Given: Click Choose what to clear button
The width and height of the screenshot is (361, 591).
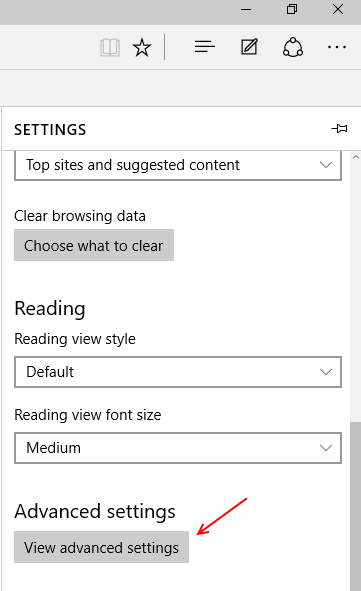Looking at the screenshot, I should [94, 245].
